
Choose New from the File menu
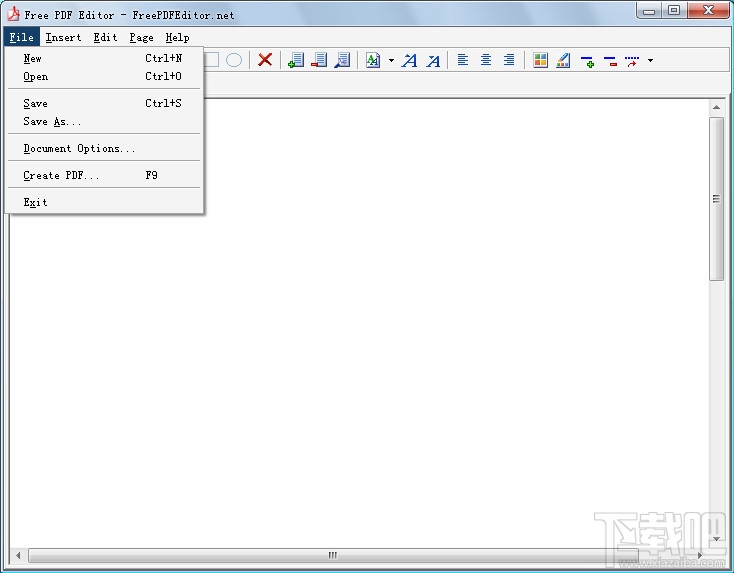pyautogui.click(x=104, y=58)
